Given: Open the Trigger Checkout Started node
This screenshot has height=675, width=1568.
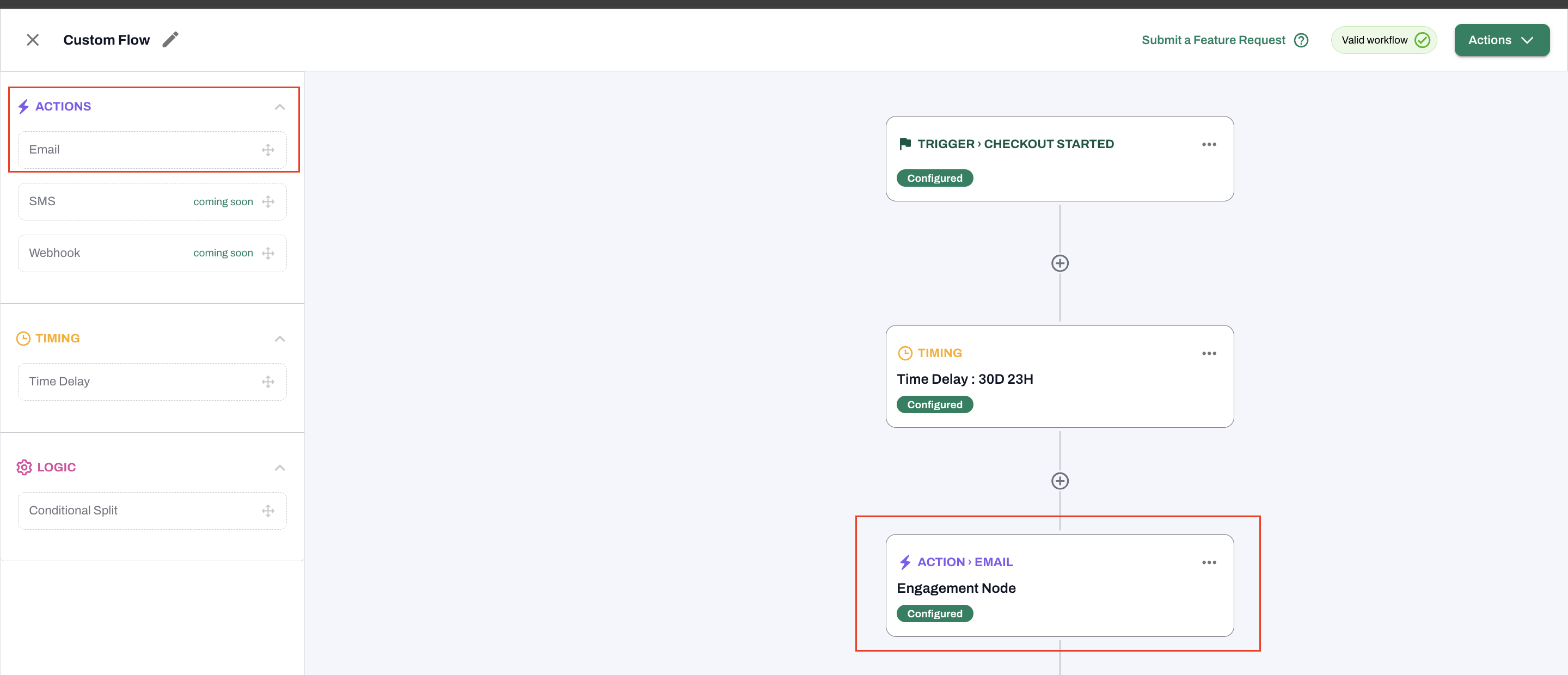Looking at the screenshot, I should [x=1059, y=159].
